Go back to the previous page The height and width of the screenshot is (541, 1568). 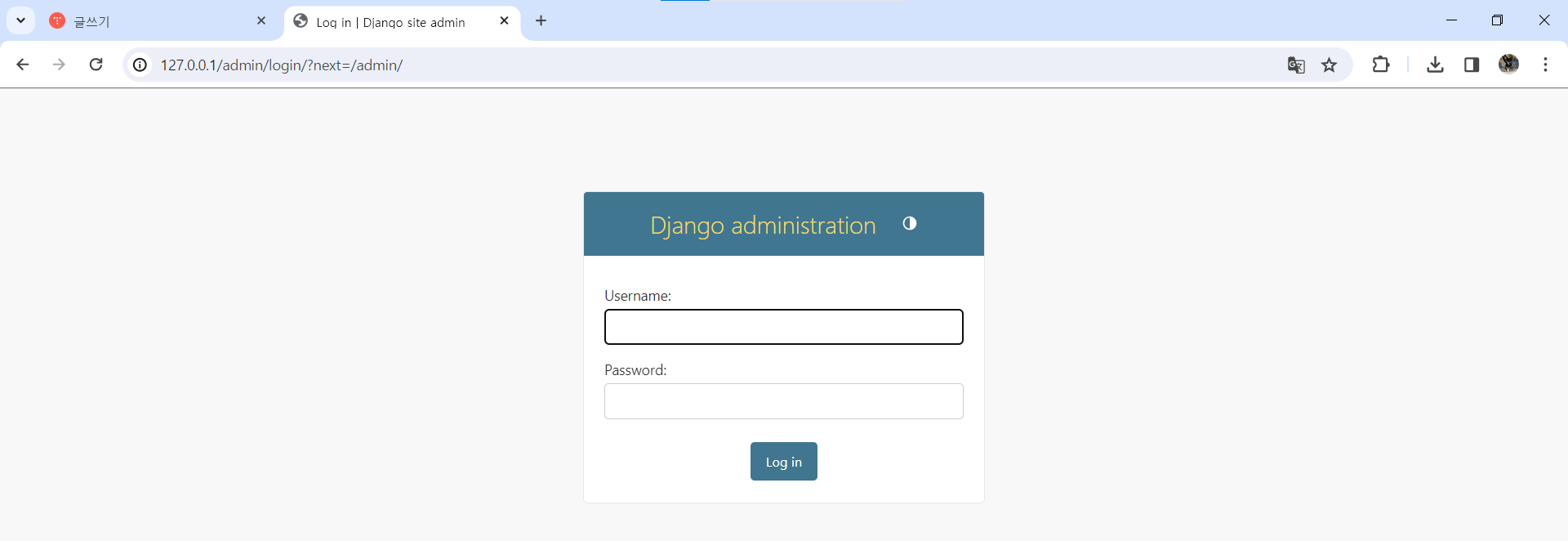tap(23, 65)
